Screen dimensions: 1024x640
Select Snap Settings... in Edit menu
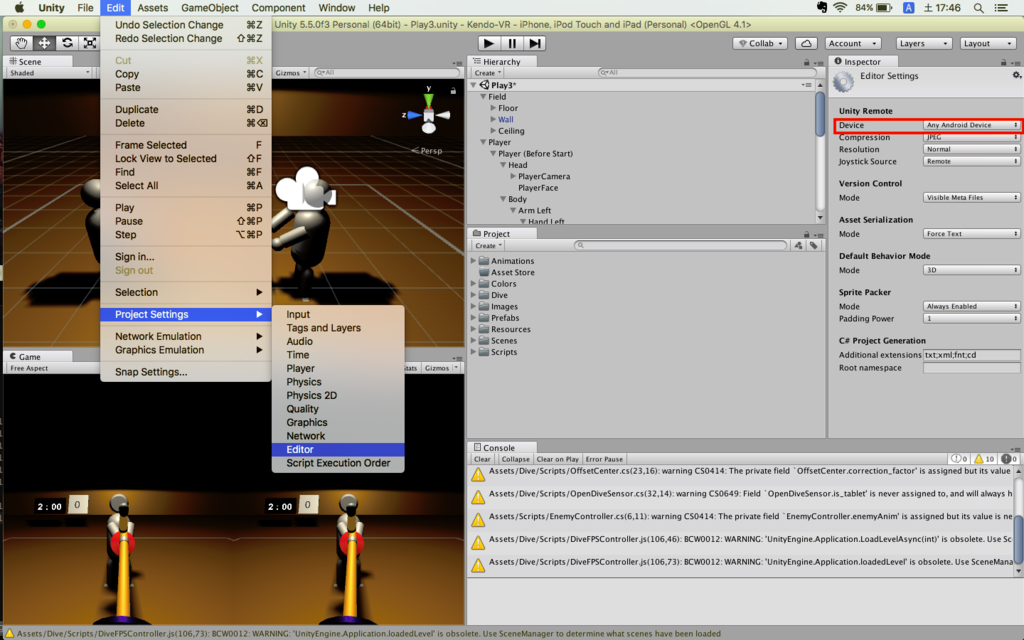point(185,372)
